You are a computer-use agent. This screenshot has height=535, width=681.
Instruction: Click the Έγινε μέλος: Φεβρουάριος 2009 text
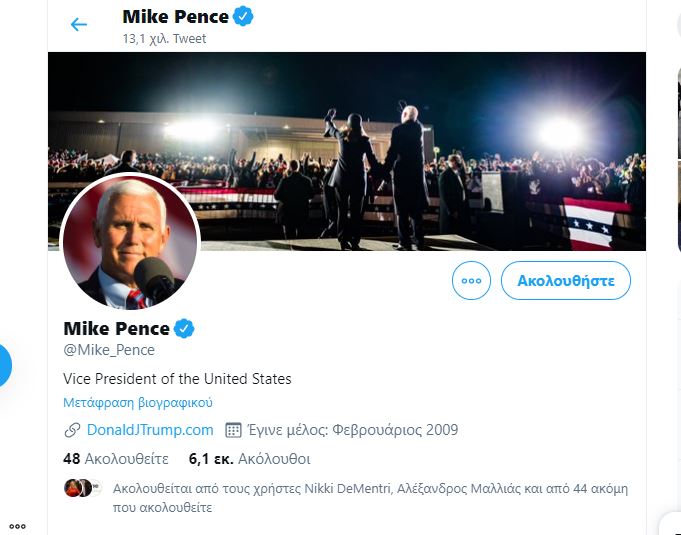tap(354, 430)
